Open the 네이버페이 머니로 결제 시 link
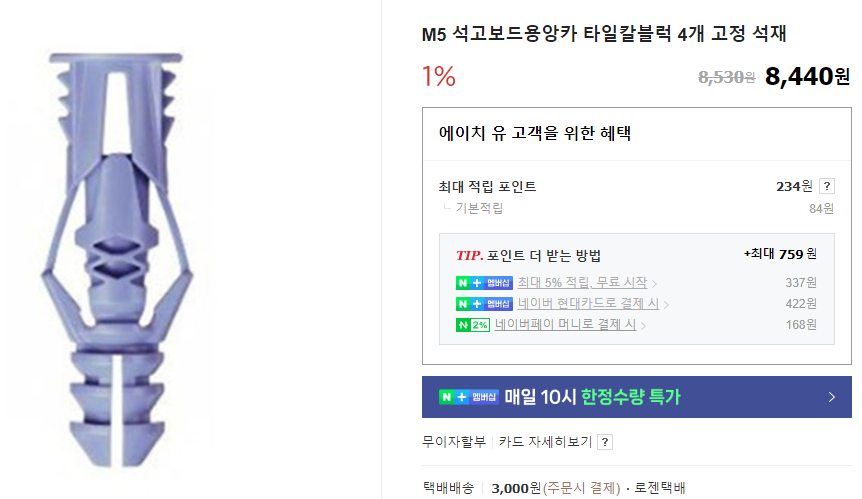Screen dimensions: 862x499 tap(565, 325)
